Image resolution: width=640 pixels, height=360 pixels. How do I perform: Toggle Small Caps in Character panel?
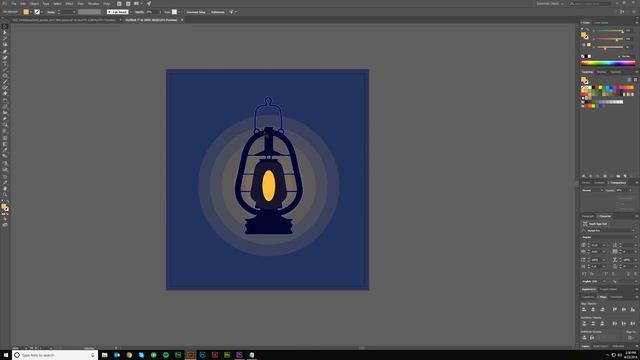click(x=592, y=273)
